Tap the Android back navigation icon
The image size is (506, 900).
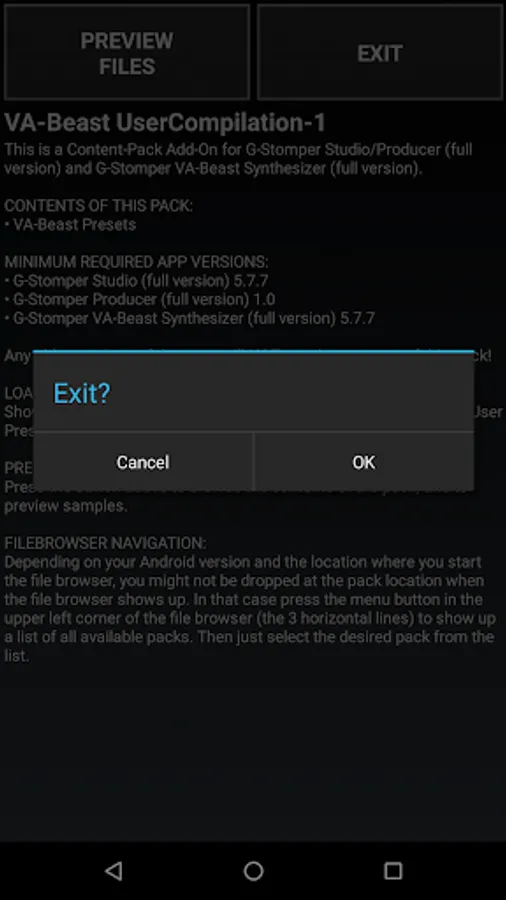pos(114,871)
